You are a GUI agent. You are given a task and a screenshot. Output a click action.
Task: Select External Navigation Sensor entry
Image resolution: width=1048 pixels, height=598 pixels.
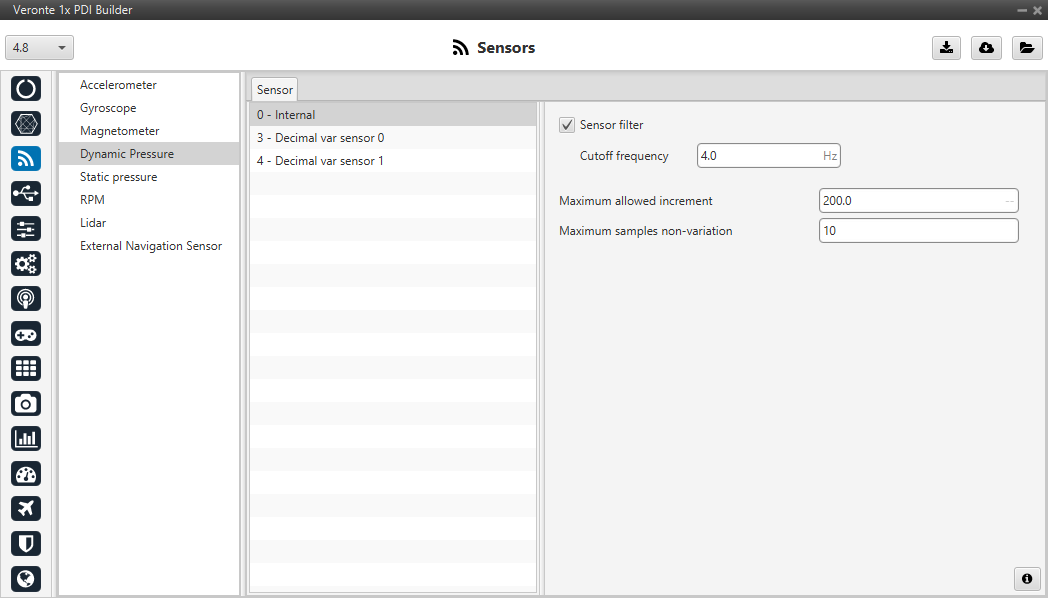tap(151, 246)
